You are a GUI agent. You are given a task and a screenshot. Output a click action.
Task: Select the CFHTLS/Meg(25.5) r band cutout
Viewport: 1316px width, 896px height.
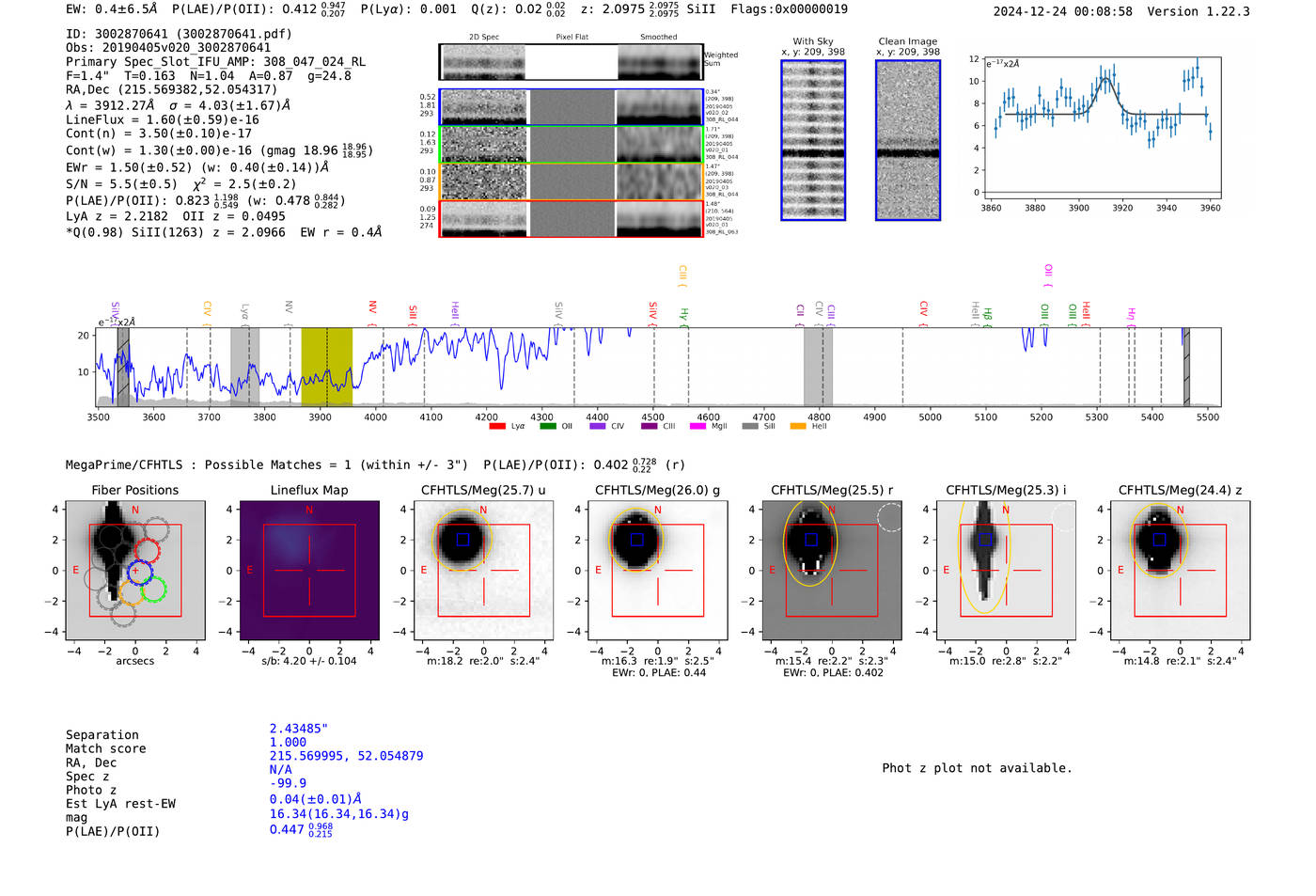[x=832, y=570]
